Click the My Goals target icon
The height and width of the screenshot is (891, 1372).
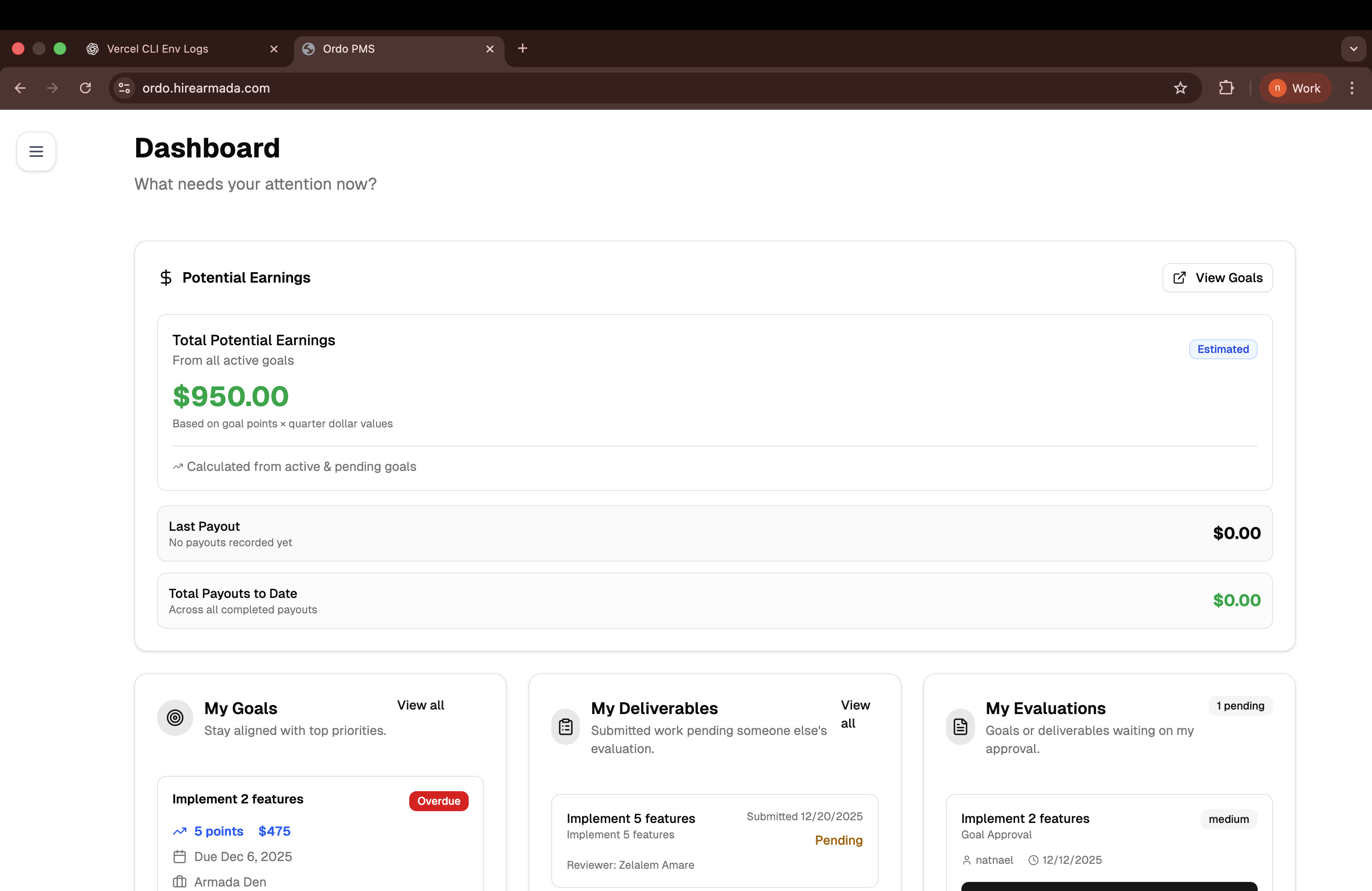[x=175, y=718]
